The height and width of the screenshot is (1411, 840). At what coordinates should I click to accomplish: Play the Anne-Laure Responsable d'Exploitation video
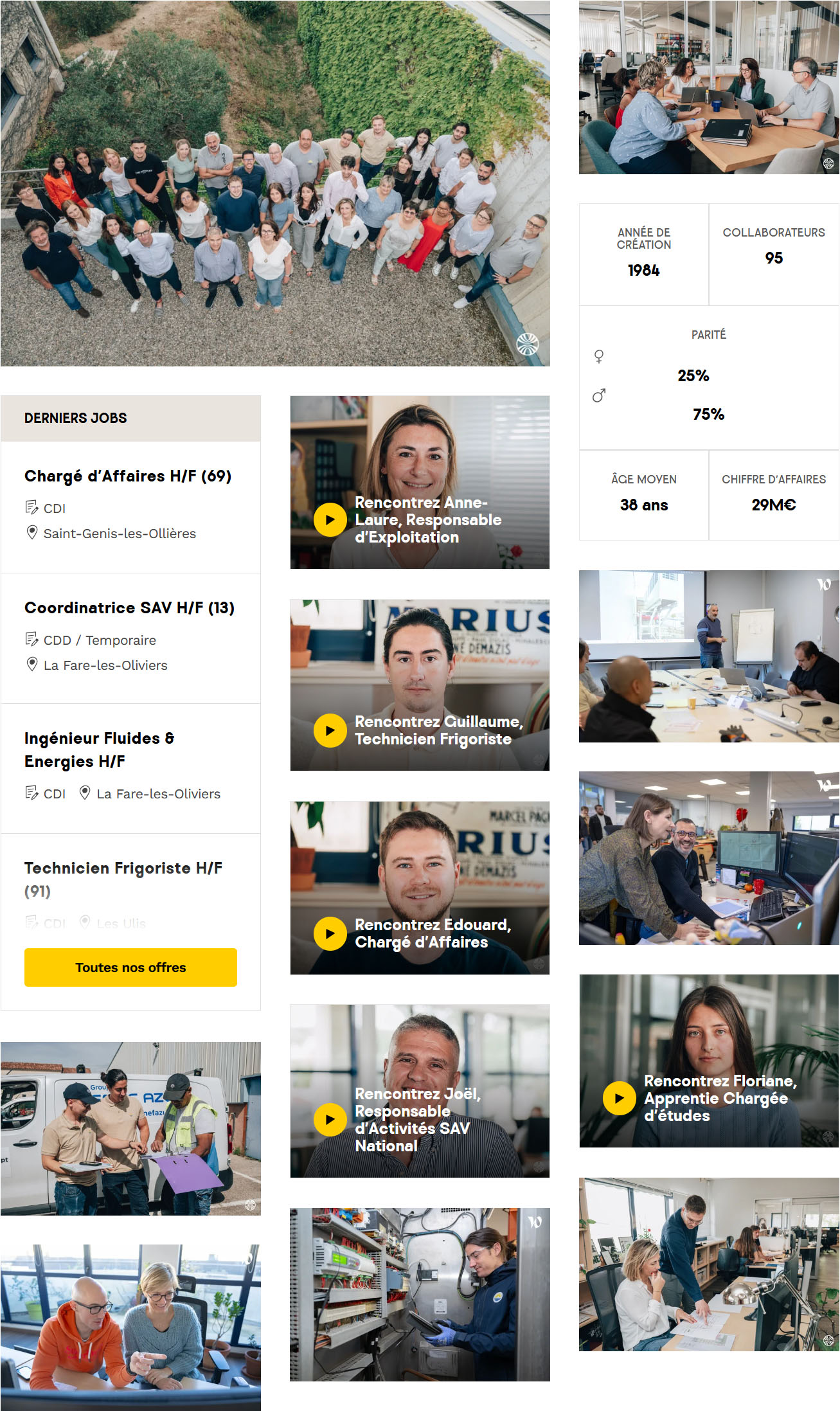click(x=330, y=519)
